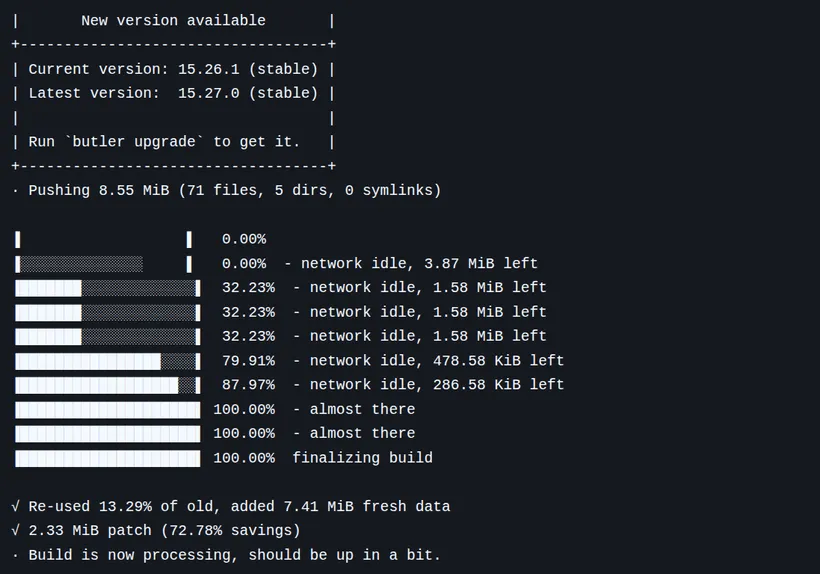
Task: Click the '478.58 KiB left' text
Action: tap(498, 361)
